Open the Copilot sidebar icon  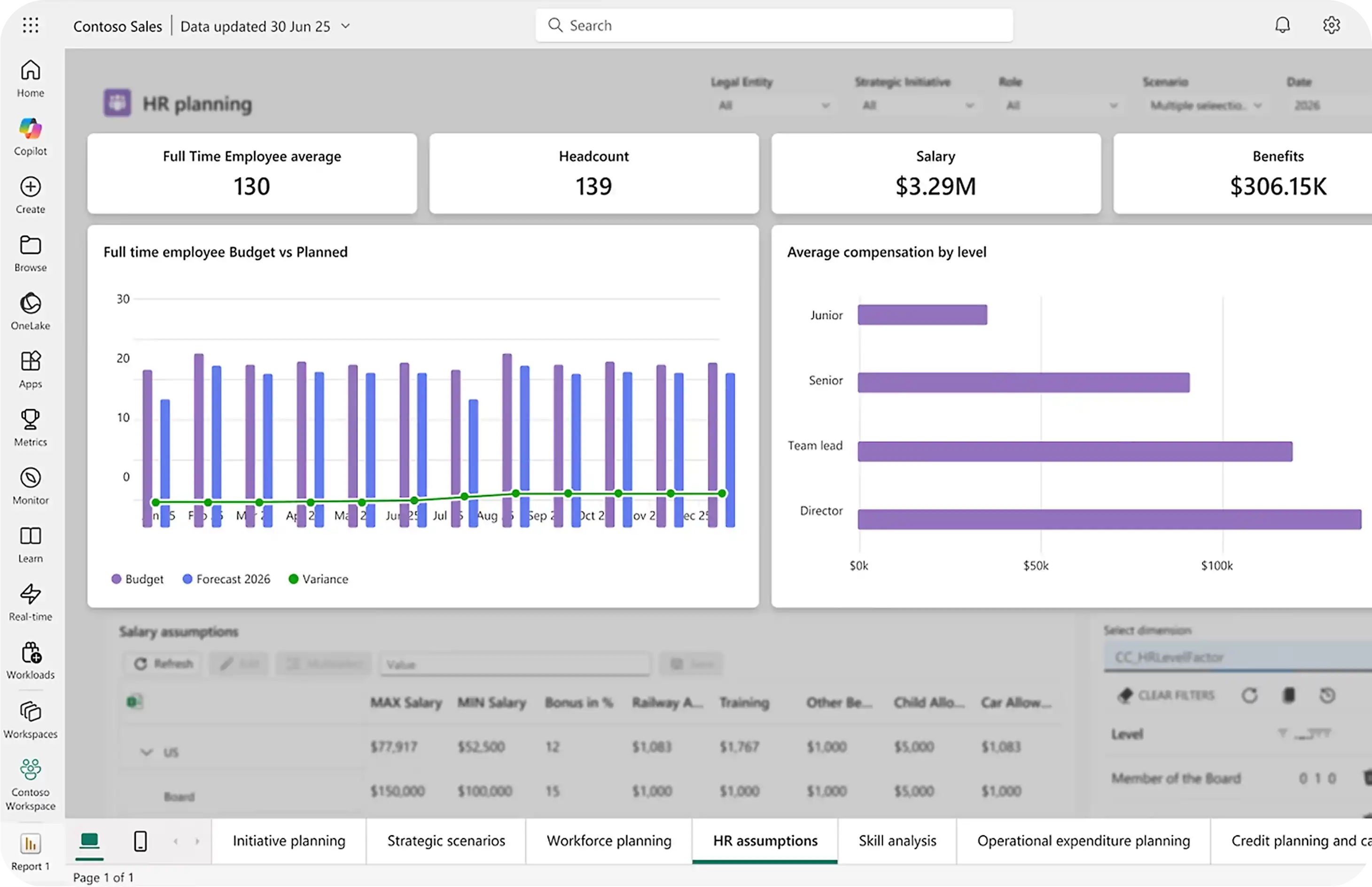pyautogui.click(x=31, y=129)
